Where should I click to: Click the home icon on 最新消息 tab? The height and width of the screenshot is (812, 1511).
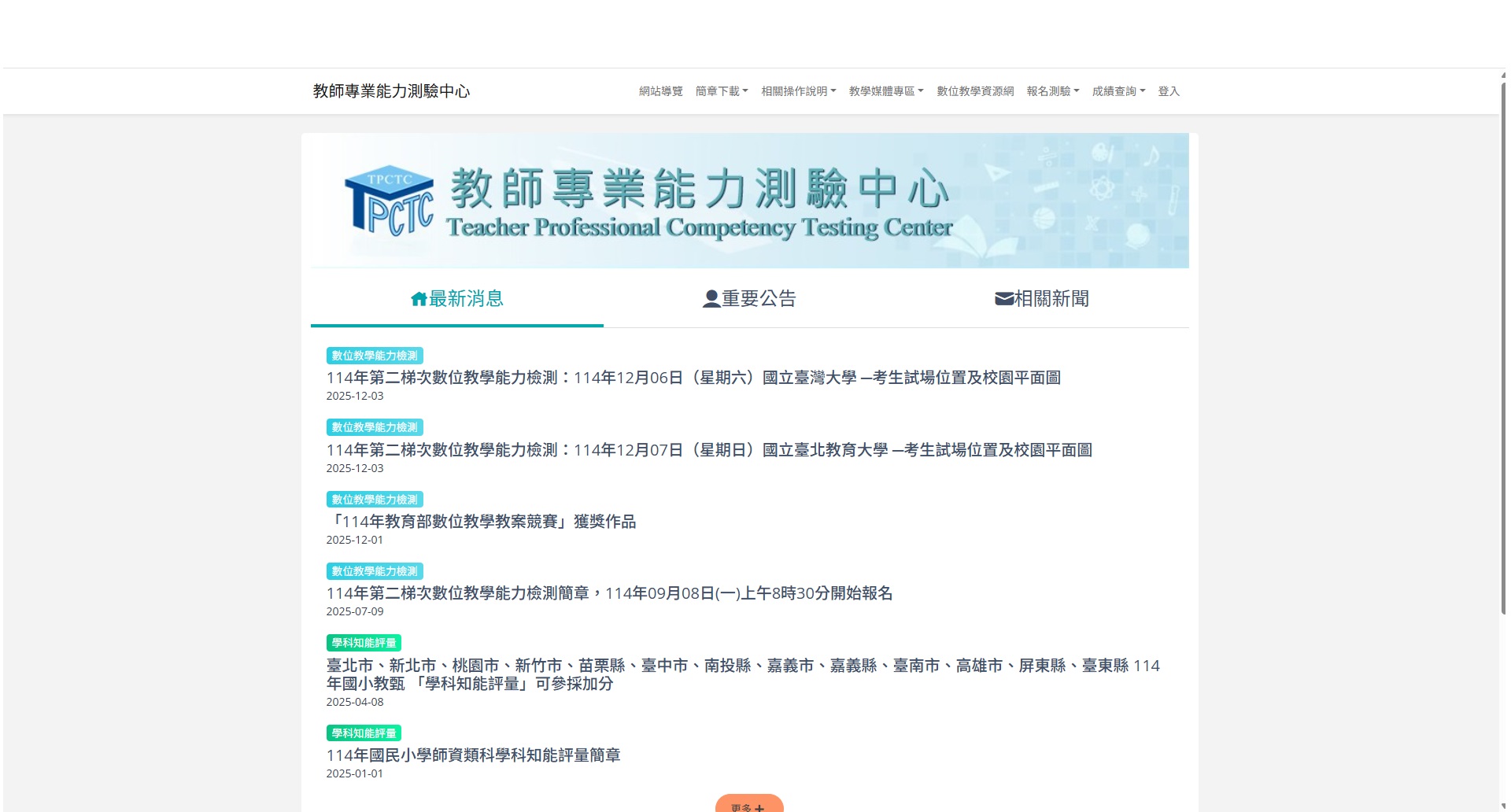tap(419, 298)
